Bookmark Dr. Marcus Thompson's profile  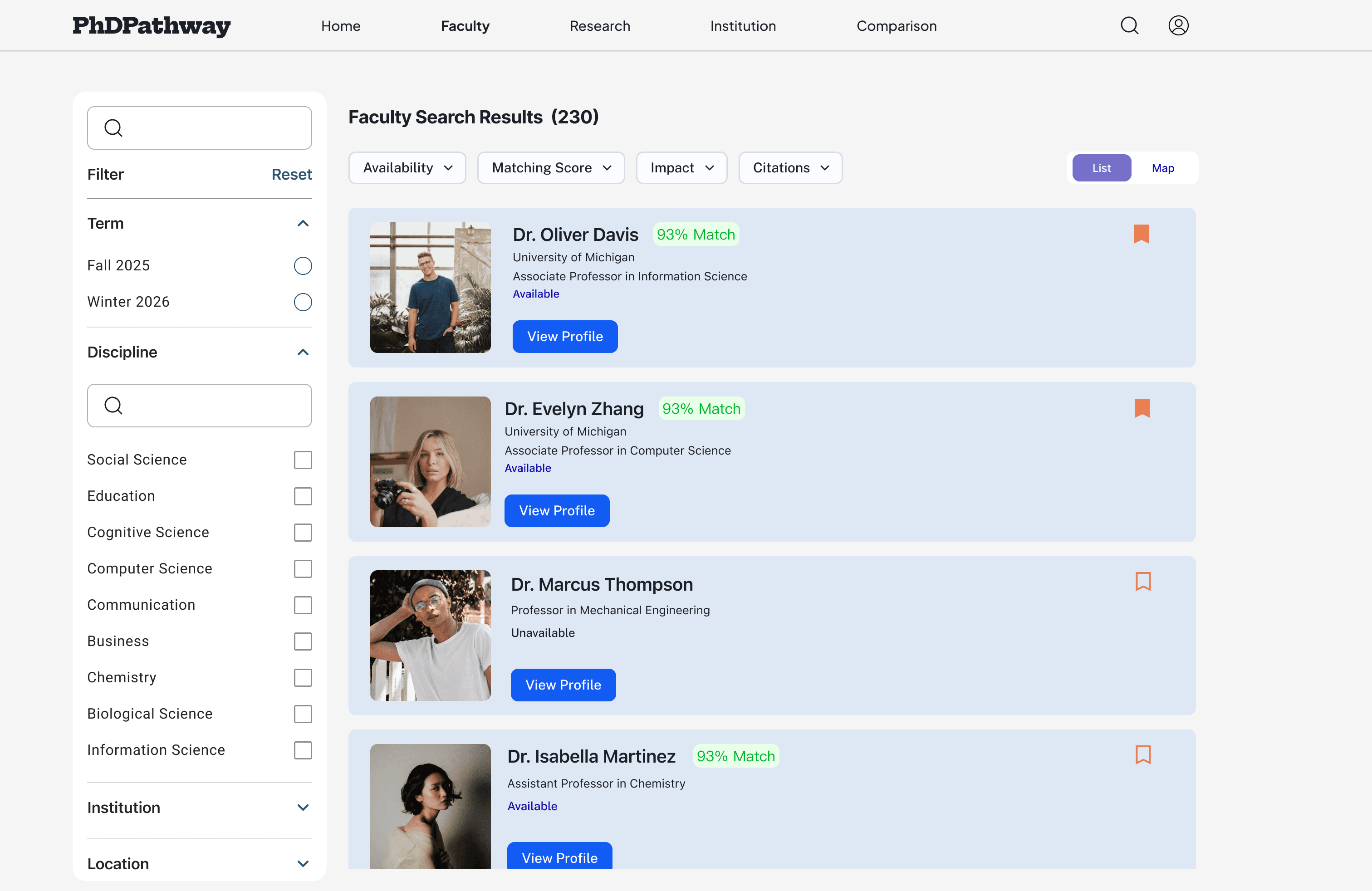pos(1142,582)
